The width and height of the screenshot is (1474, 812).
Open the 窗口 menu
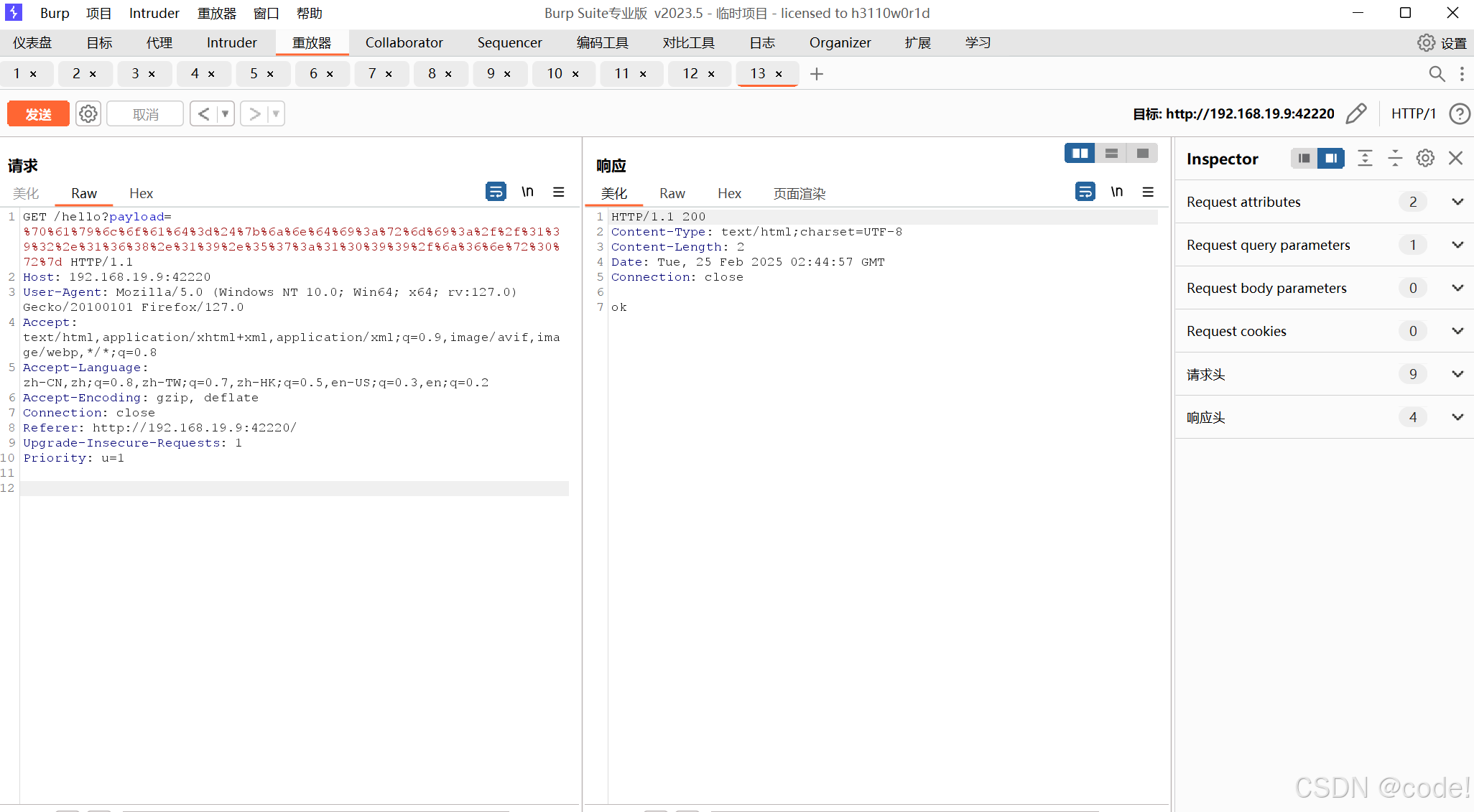(266, 13)
